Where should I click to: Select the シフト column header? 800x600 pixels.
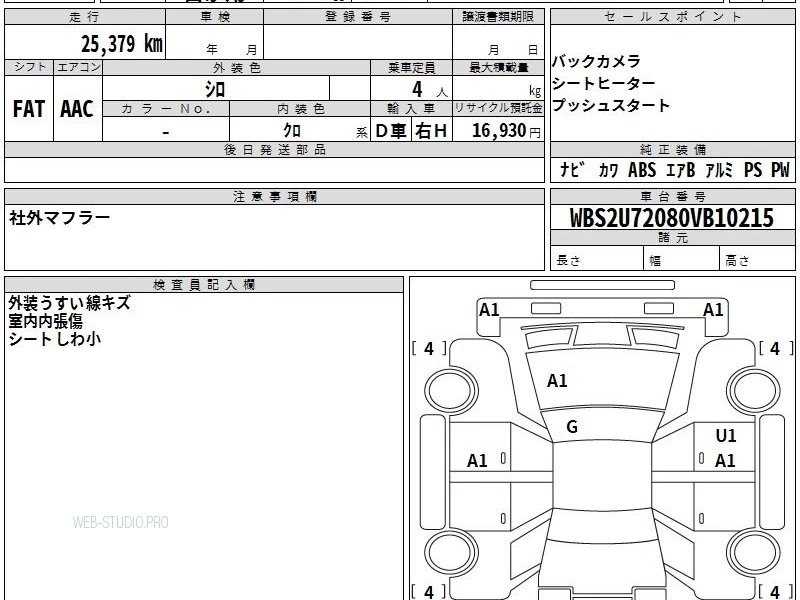pyautogui.click(x=29, y=67)
